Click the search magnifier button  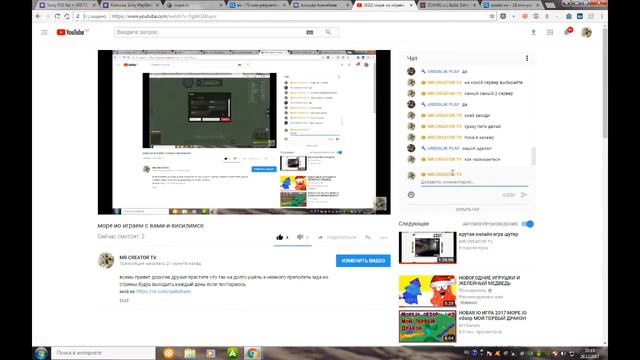(x=329, y=32)
